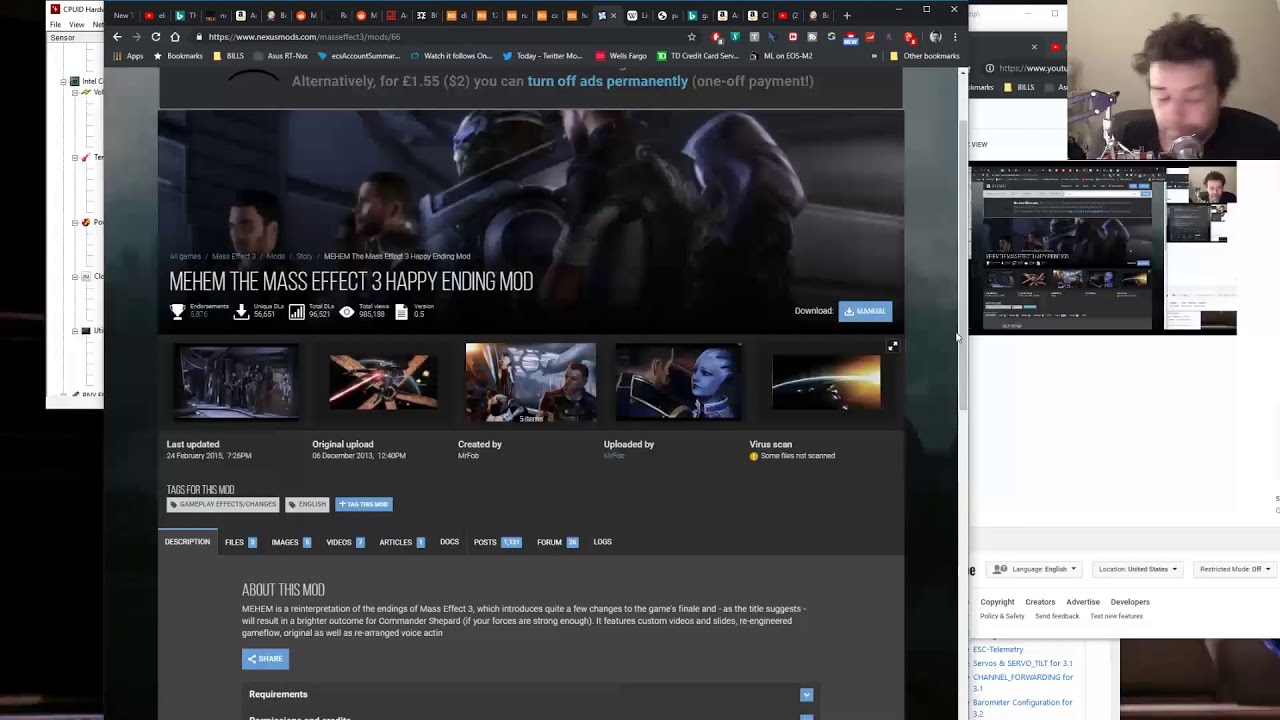Click Gameplay Effects/Changes tag
The image size is (1280, 720).
point(223,504)
